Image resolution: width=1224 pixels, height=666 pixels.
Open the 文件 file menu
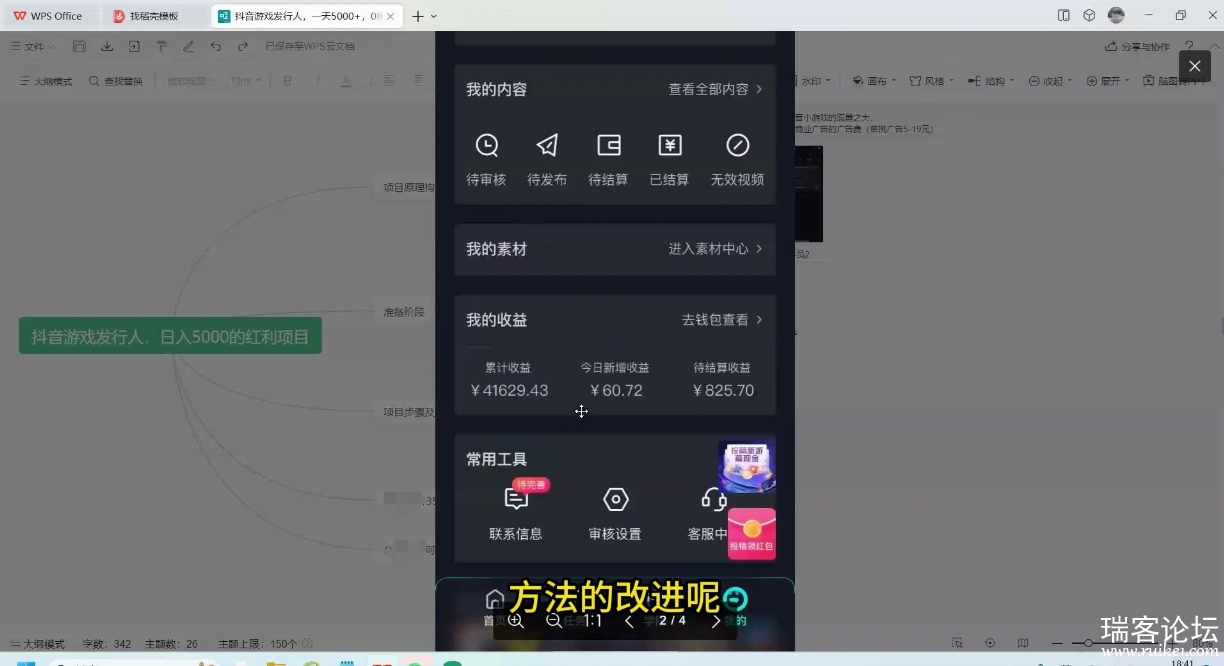coord(34,46)
